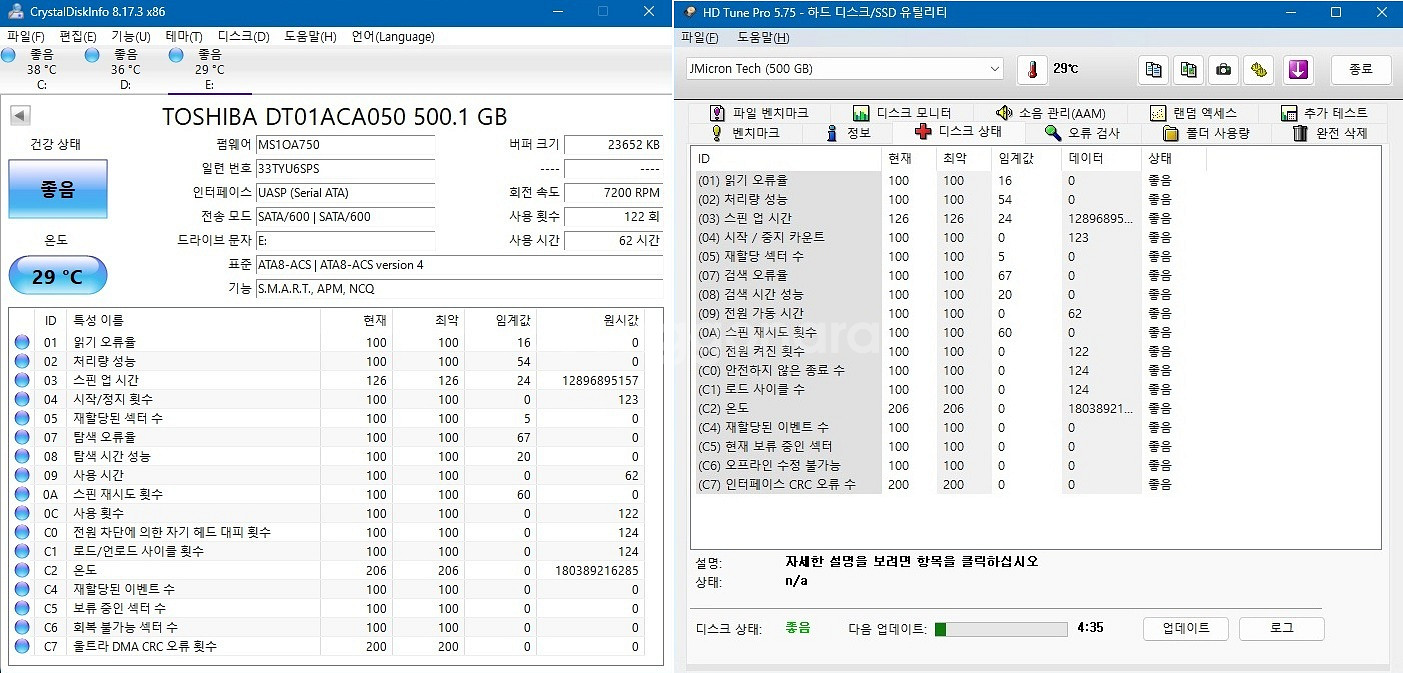Switch to the 오류 검사 tab

1083,133
